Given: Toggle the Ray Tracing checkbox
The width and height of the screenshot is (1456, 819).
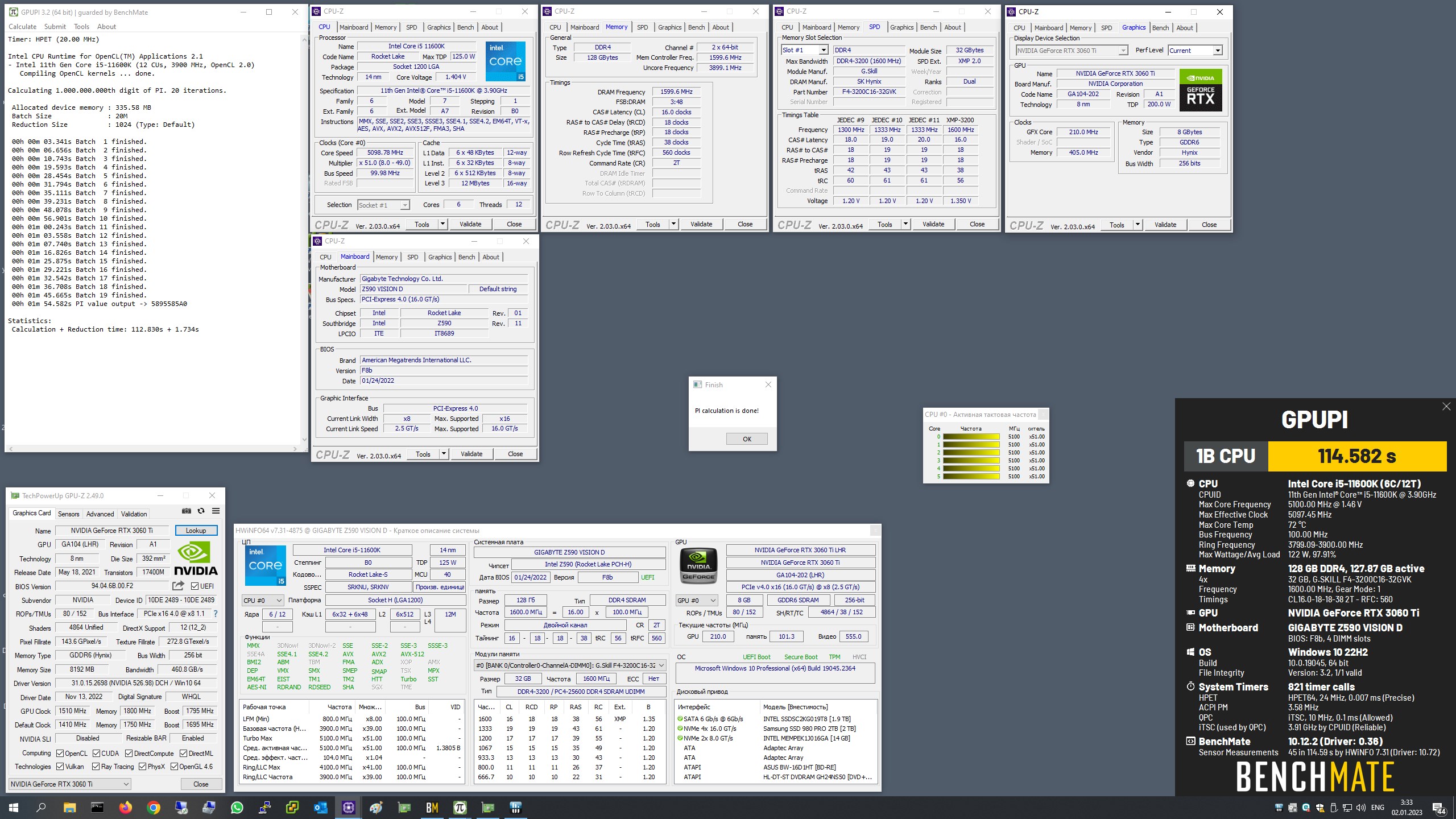Looking at the screenshot, I should 96,767.
